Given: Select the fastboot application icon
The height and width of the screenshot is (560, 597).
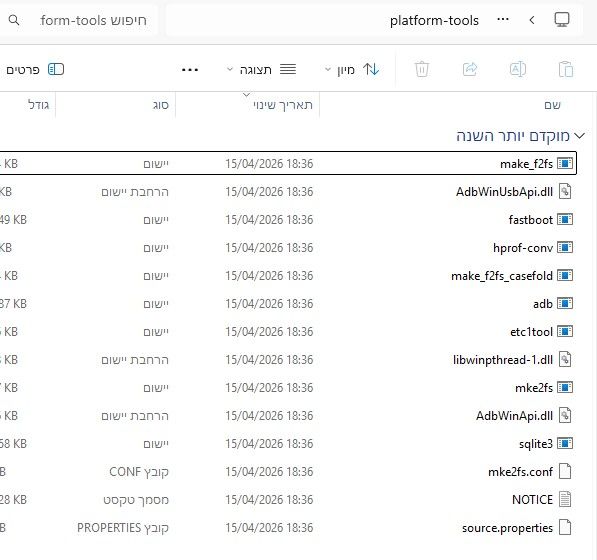Looking at the screenshot, I should click(x=565, y=220).
